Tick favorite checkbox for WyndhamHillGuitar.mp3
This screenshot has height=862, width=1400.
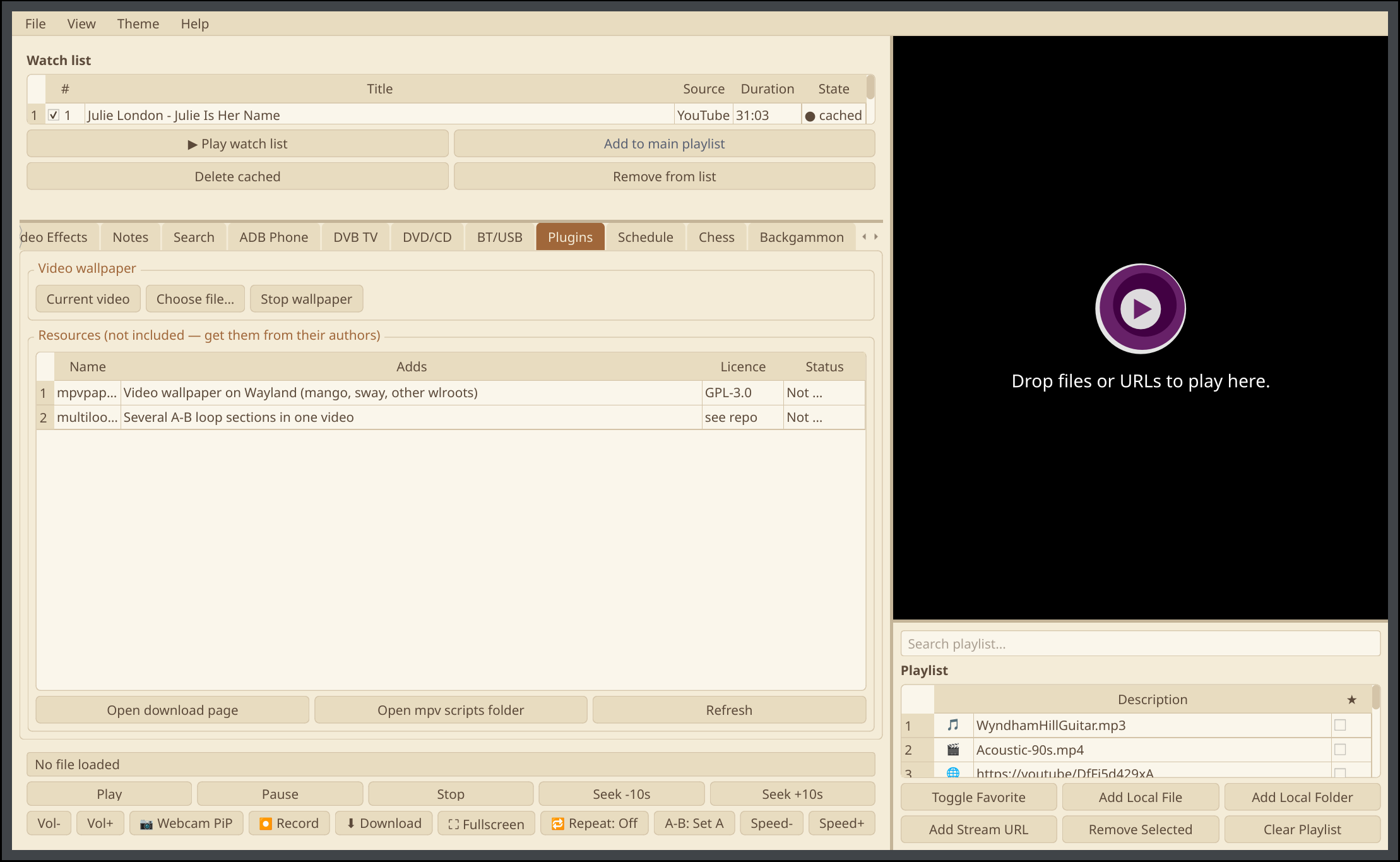click(1340, 725)
